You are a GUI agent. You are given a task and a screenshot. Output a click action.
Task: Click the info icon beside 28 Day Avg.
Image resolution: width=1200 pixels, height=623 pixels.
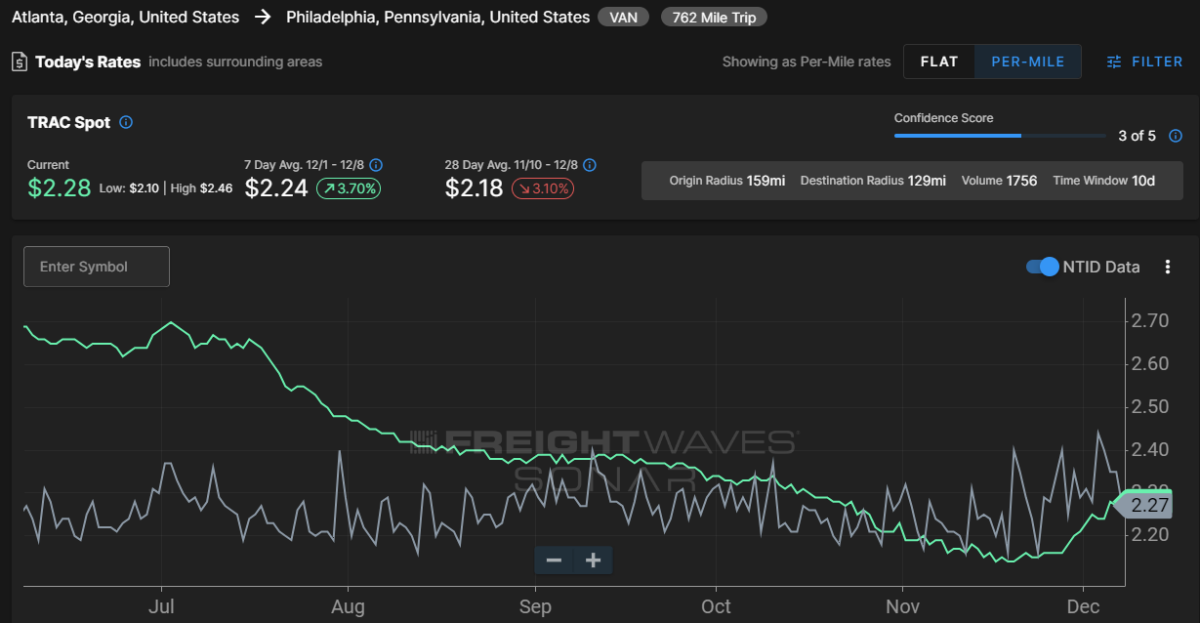click(x=590, y=165)
